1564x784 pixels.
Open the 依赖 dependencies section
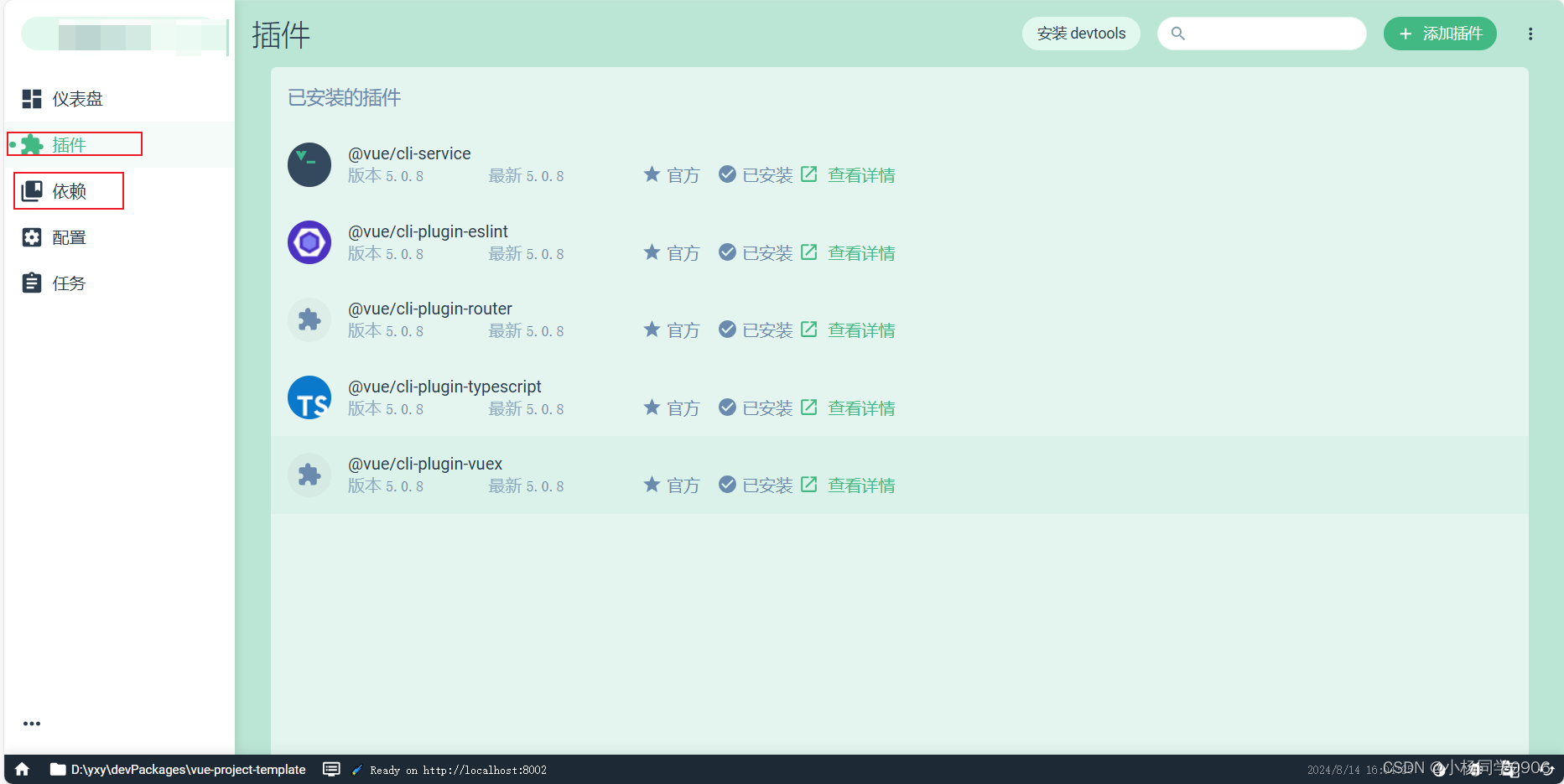tap(69, 191)
